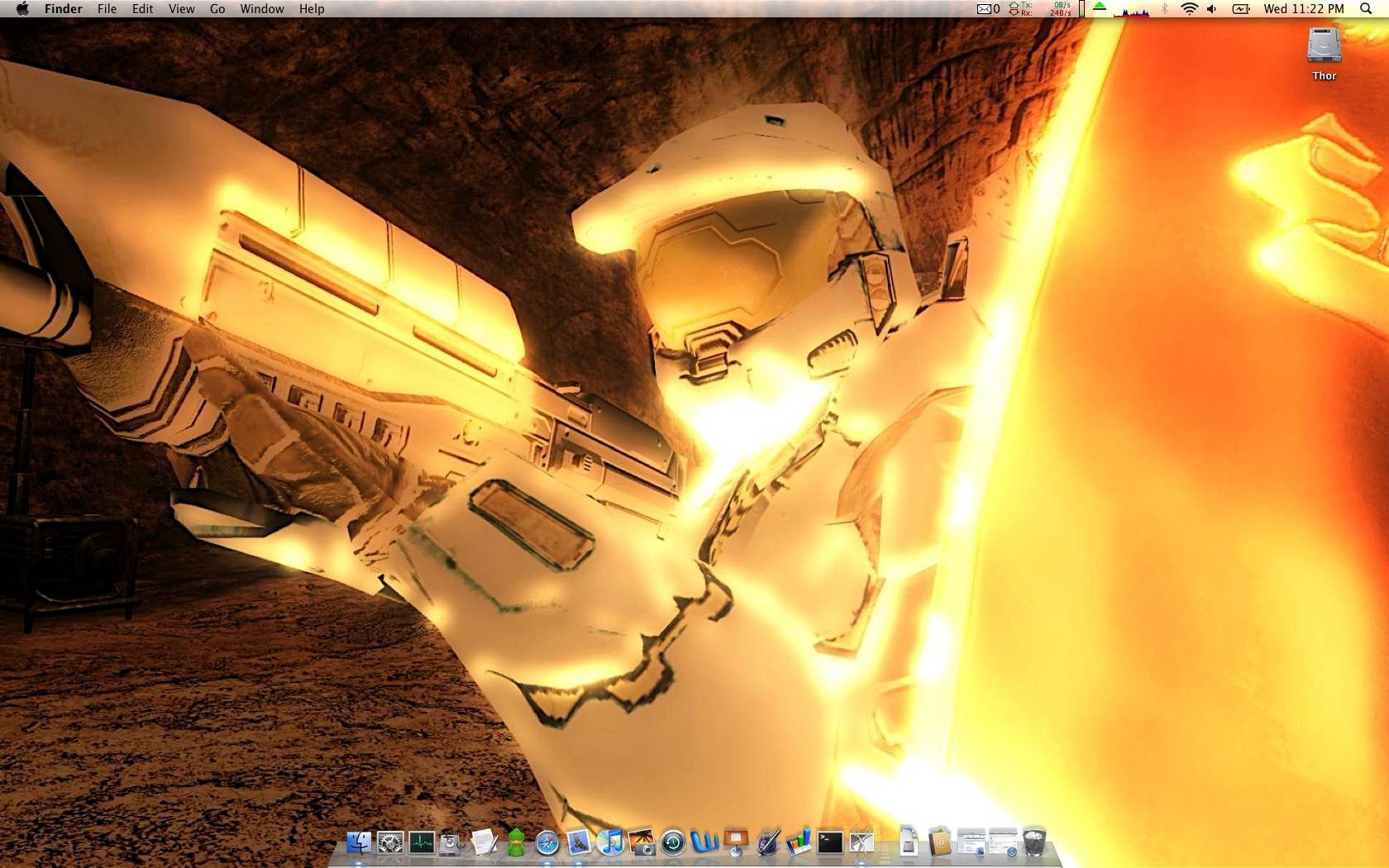This screenshot has height=868, width=1389.
Task: Launch Disk Utility from the Dock
Action: pos(453,842)
